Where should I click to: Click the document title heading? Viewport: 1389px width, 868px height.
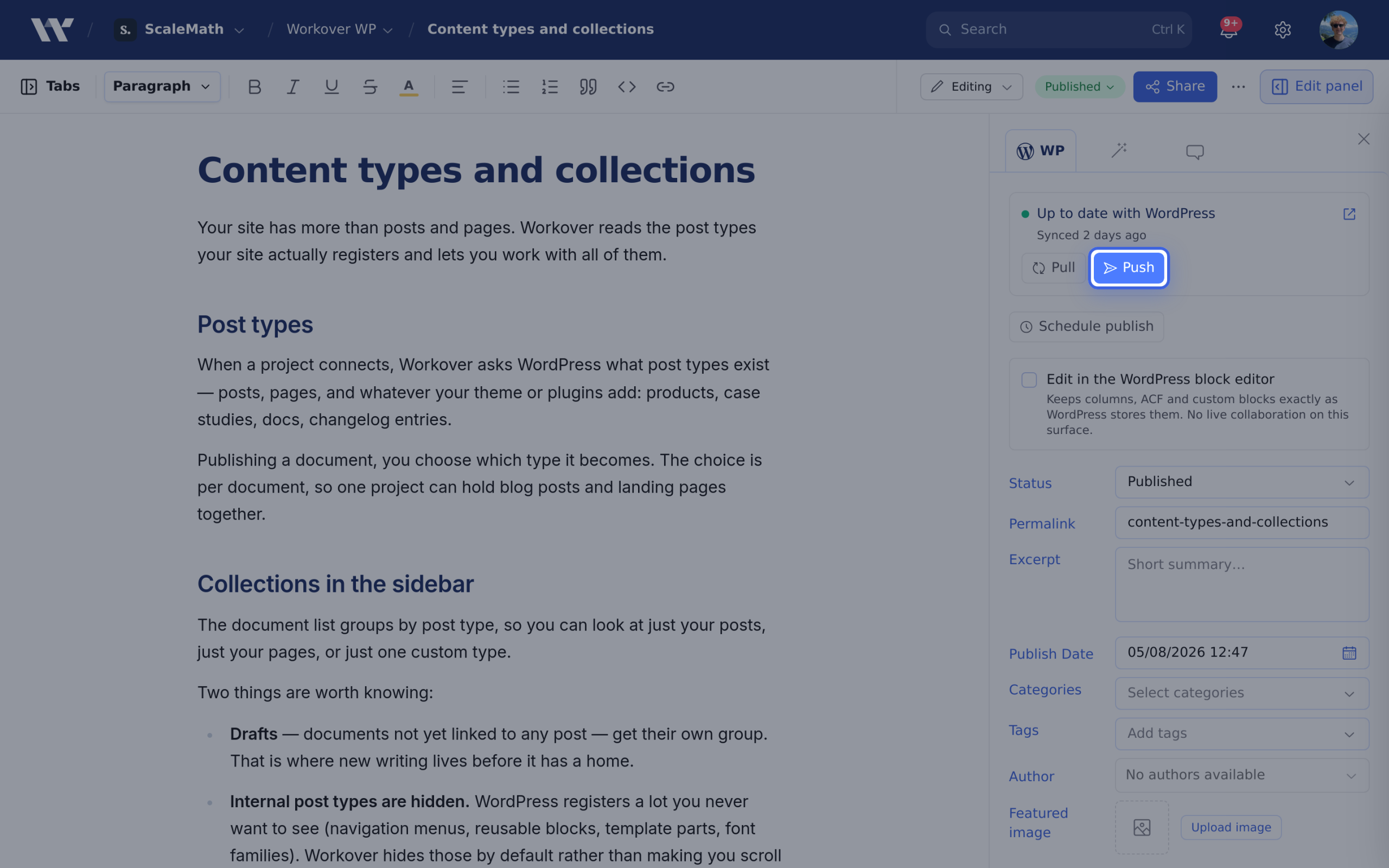pos(476,170)
